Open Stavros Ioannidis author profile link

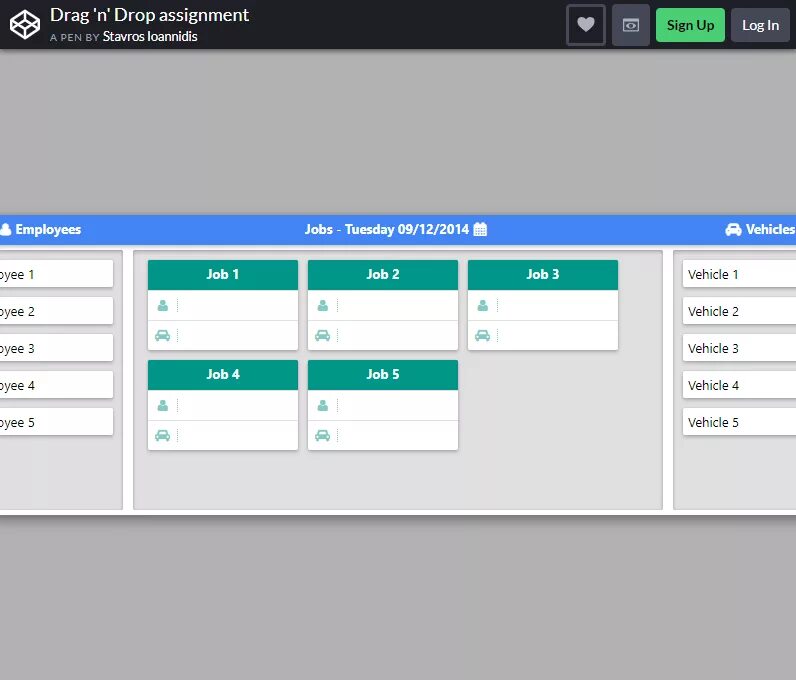pyautogui.click(x=150, y=37)
